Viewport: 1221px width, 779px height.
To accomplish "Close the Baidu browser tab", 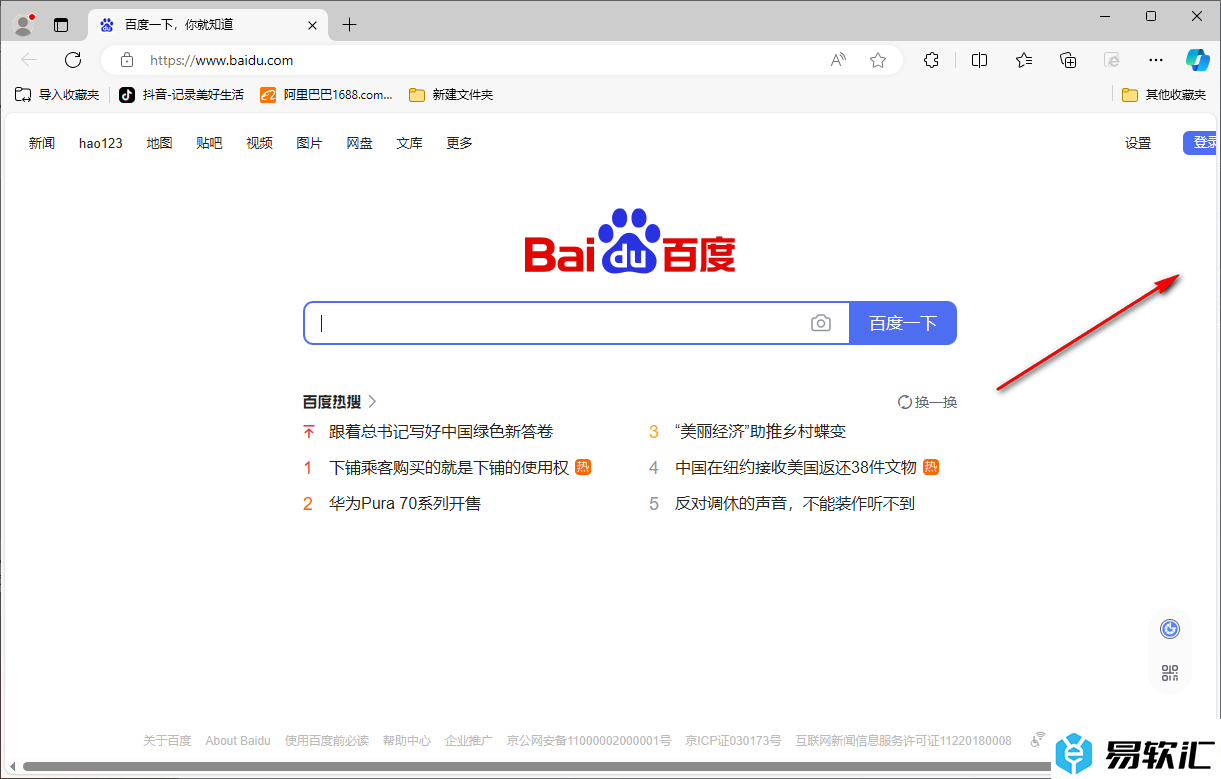I will coord(313,24).
